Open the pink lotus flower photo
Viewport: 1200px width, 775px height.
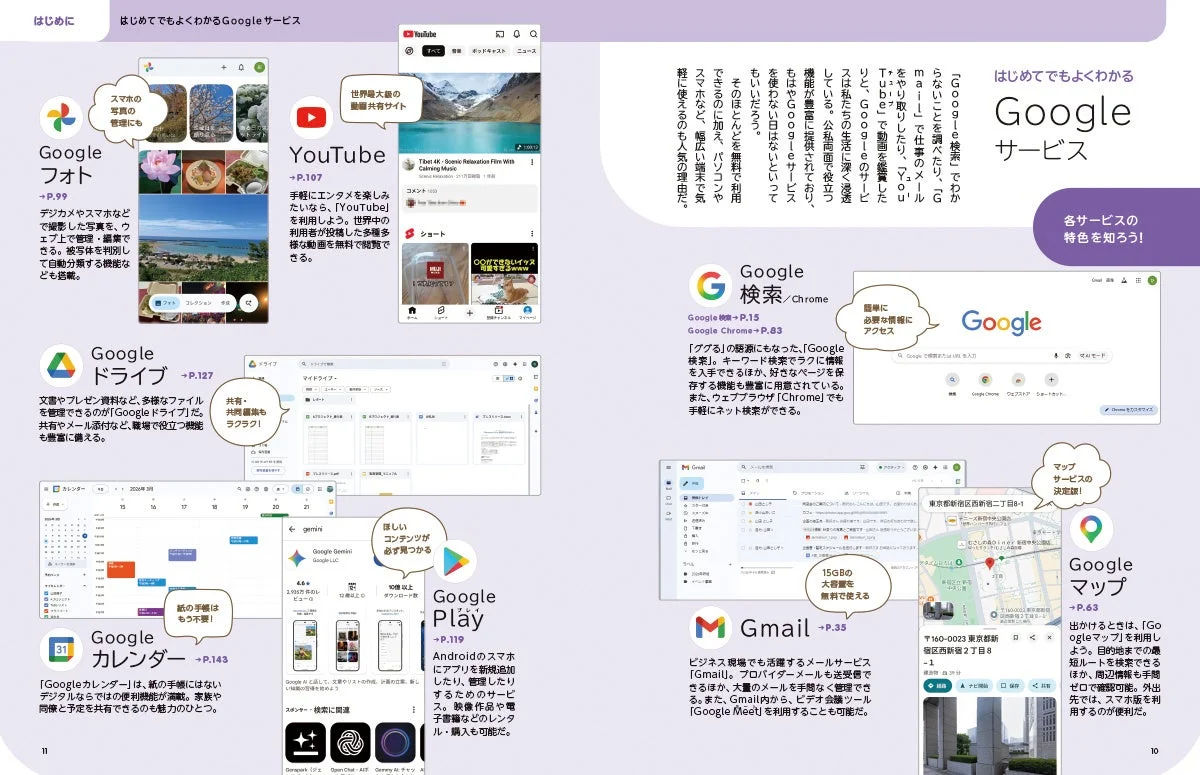(160, 172)
